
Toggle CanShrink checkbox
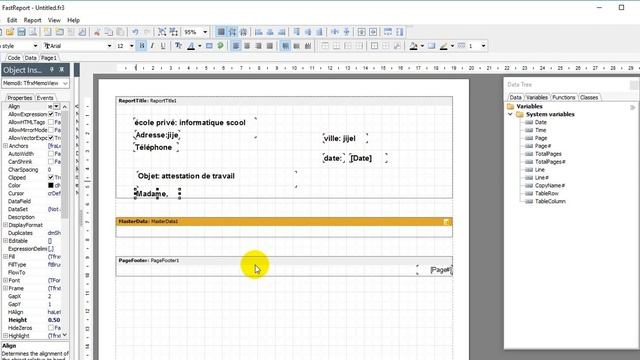pos(51,162)
